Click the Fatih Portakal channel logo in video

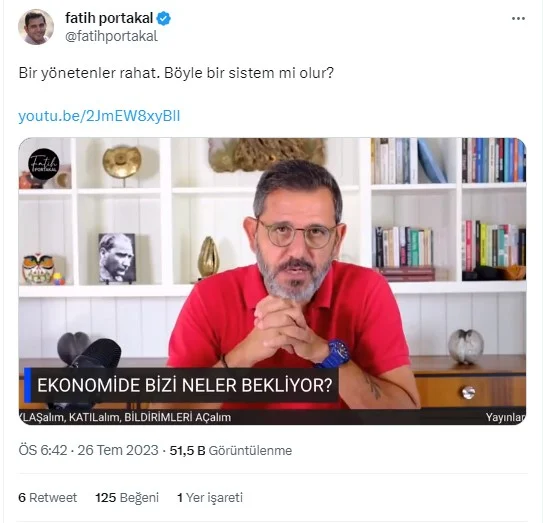[44, 164]
